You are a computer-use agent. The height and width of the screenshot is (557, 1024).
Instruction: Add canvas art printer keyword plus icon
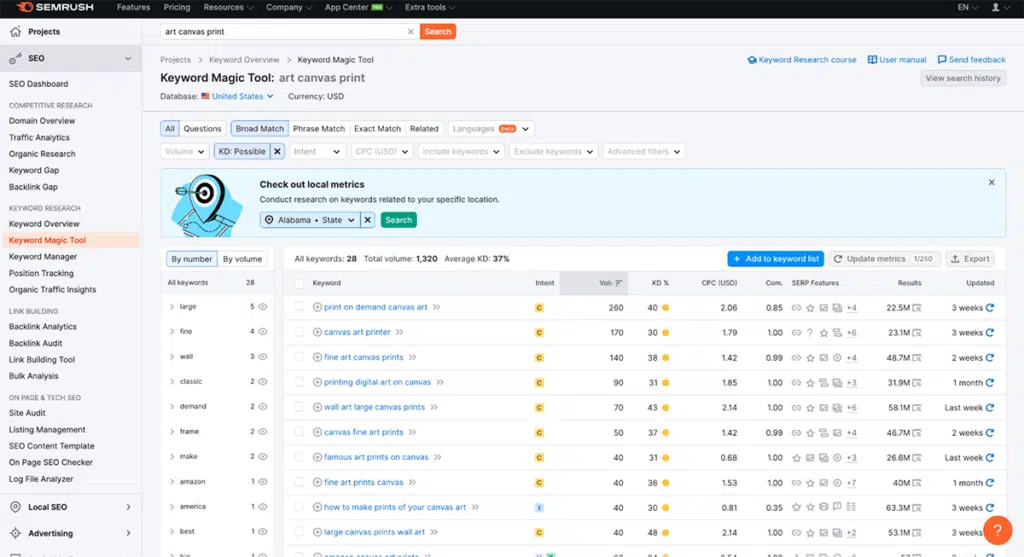click(317, 332)
